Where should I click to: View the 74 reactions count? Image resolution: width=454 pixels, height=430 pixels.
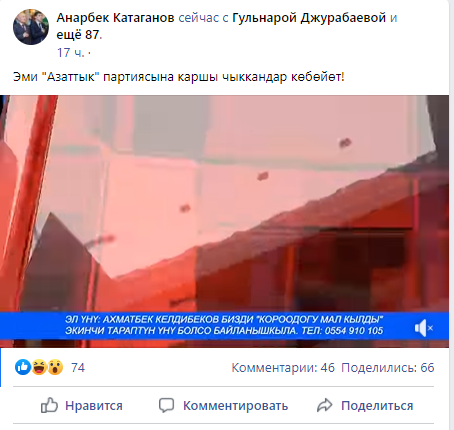(78, 368)
